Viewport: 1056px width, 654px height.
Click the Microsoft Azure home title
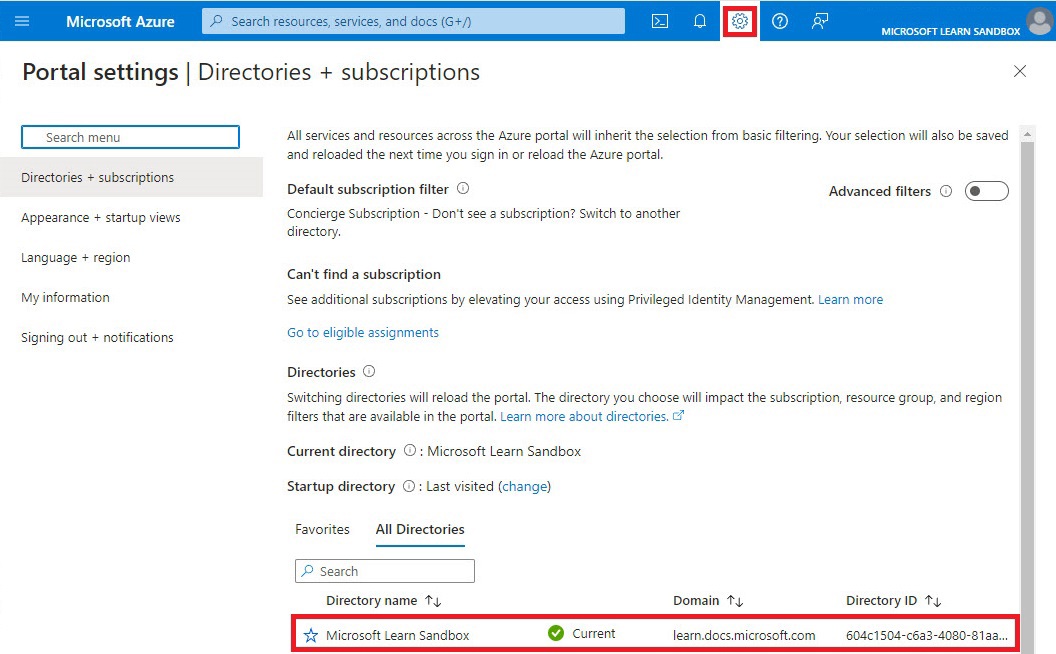click(x=120, y=22)
